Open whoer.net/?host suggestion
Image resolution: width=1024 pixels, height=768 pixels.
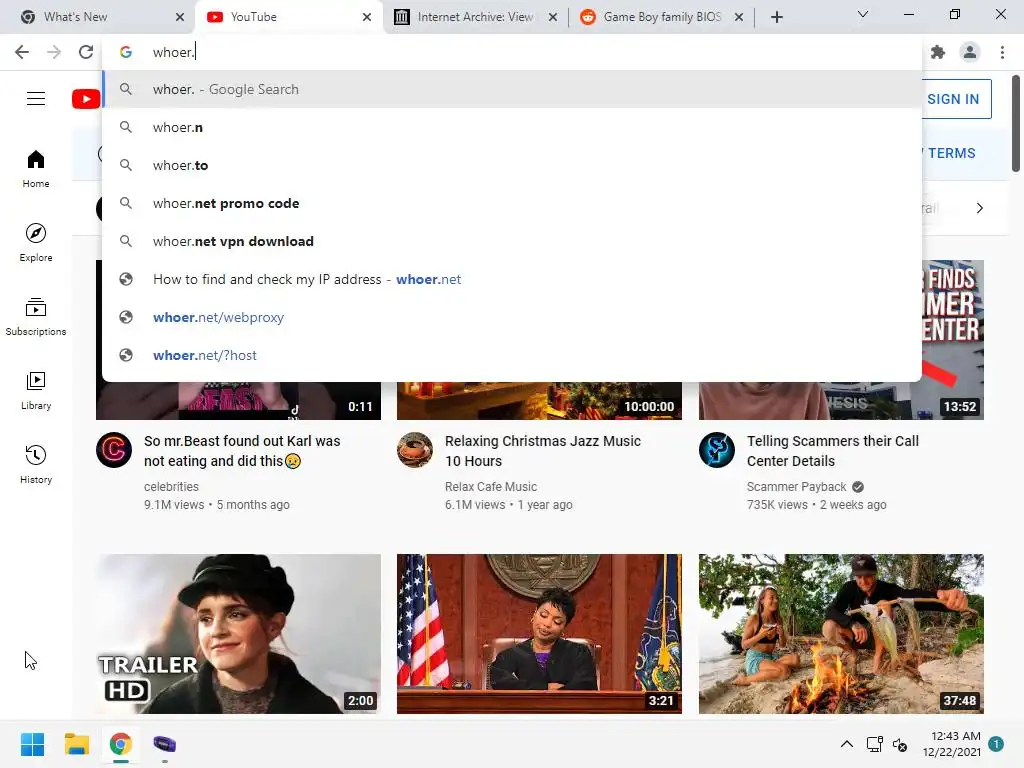click(512, 355)
